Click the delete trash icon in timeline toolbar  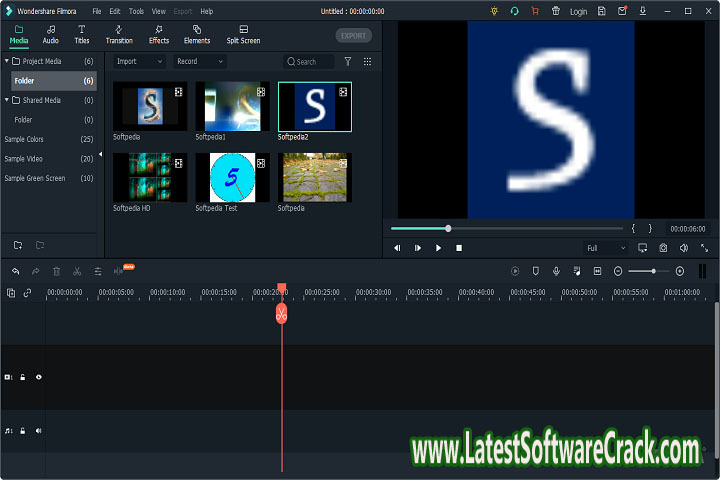pyautogui.click(x=56, y=271)
